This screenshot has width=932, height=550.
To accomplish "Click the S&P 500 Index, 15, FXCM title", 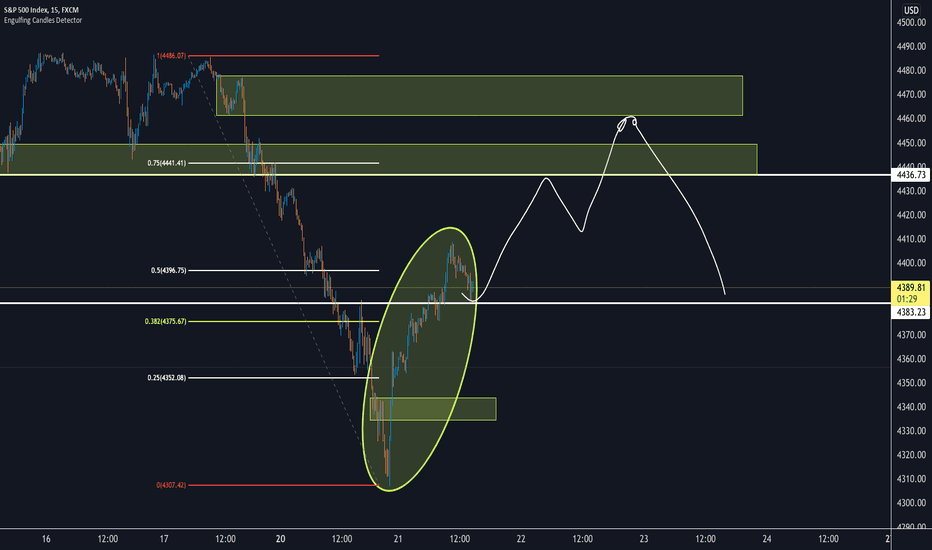I will (41, 10).
